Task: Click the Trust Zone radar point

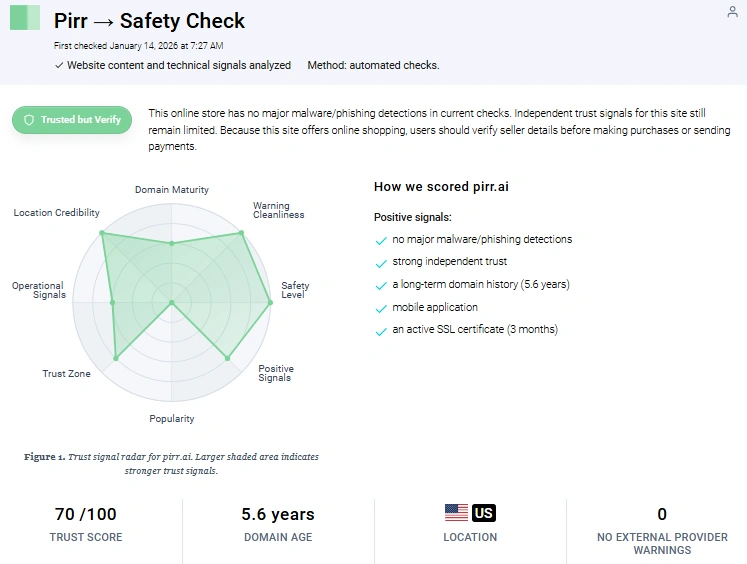Action: pos(116,358)
